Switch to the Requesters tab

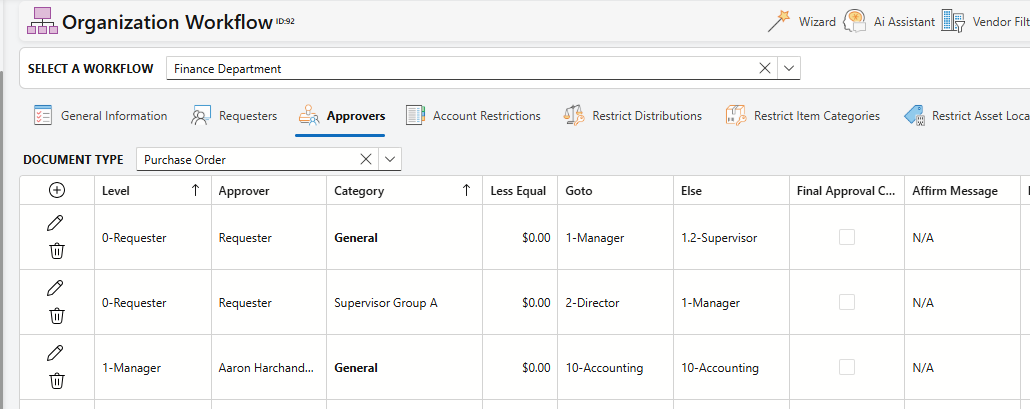click(x=234, y=116)
